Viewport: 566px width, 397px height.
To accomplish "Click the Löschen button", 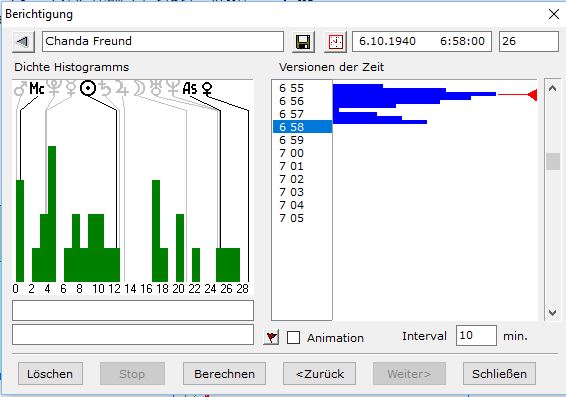I will coord(50,374).
